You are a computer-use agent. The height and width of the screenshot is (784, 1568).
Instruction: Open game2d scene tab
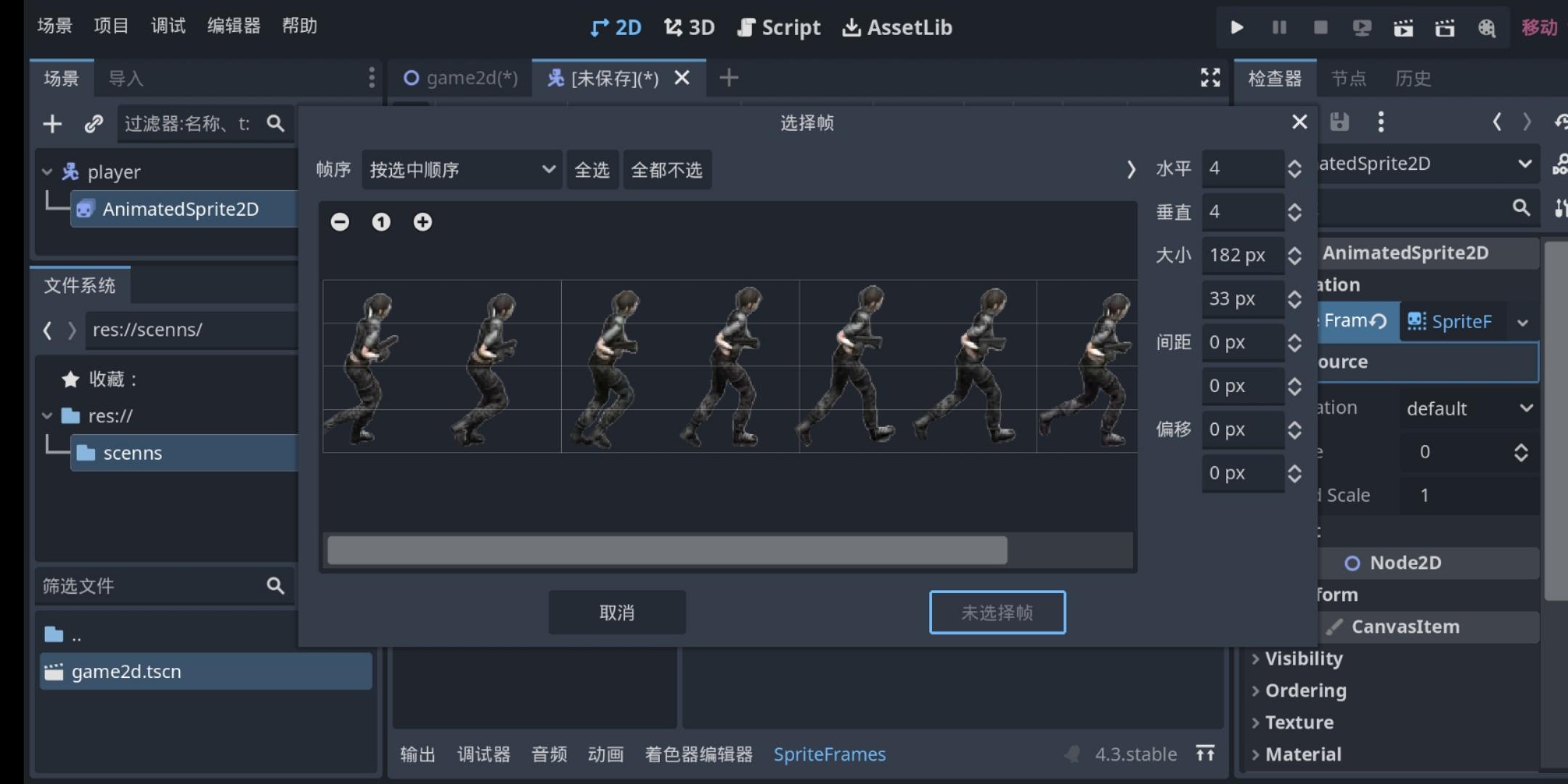(461, 78)
